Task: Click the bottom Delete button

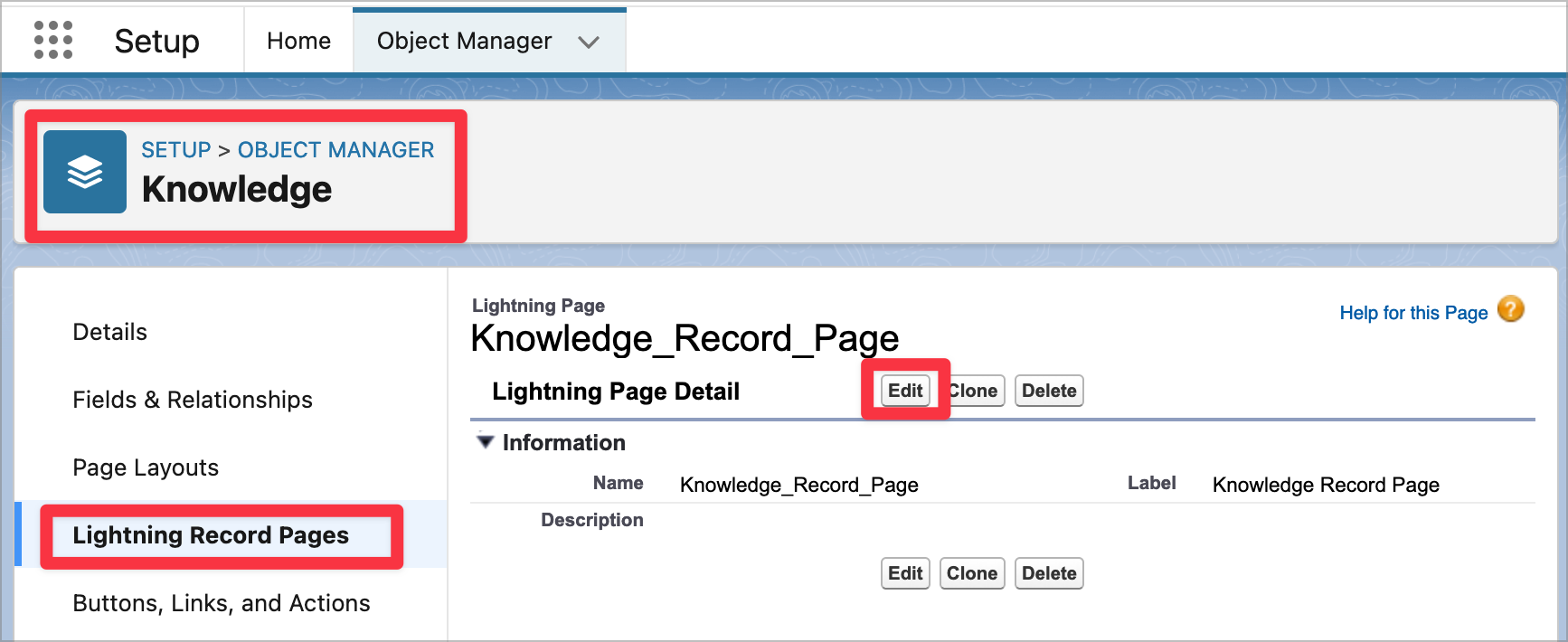Action: pos(1049,573)
